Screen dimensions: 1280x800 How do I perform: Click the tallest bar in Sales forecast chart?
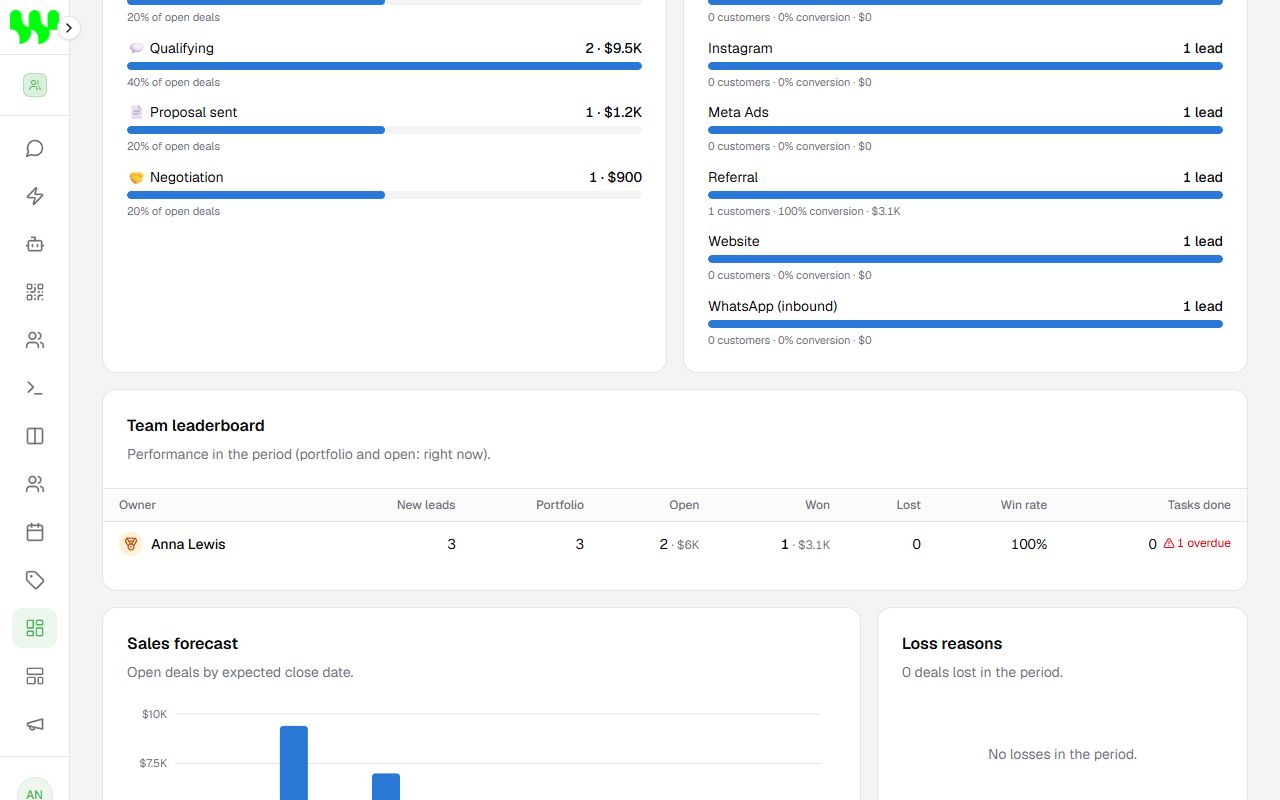click(294, 763)
